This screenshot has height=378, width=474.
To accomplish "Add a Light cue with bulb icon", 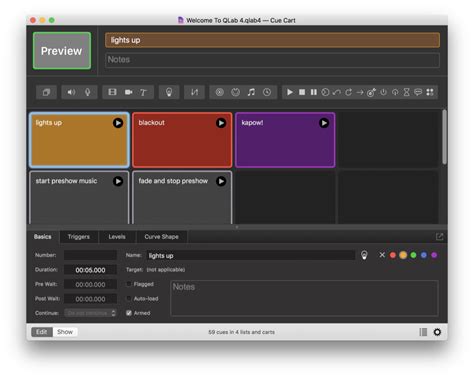I will pos(169,92).
